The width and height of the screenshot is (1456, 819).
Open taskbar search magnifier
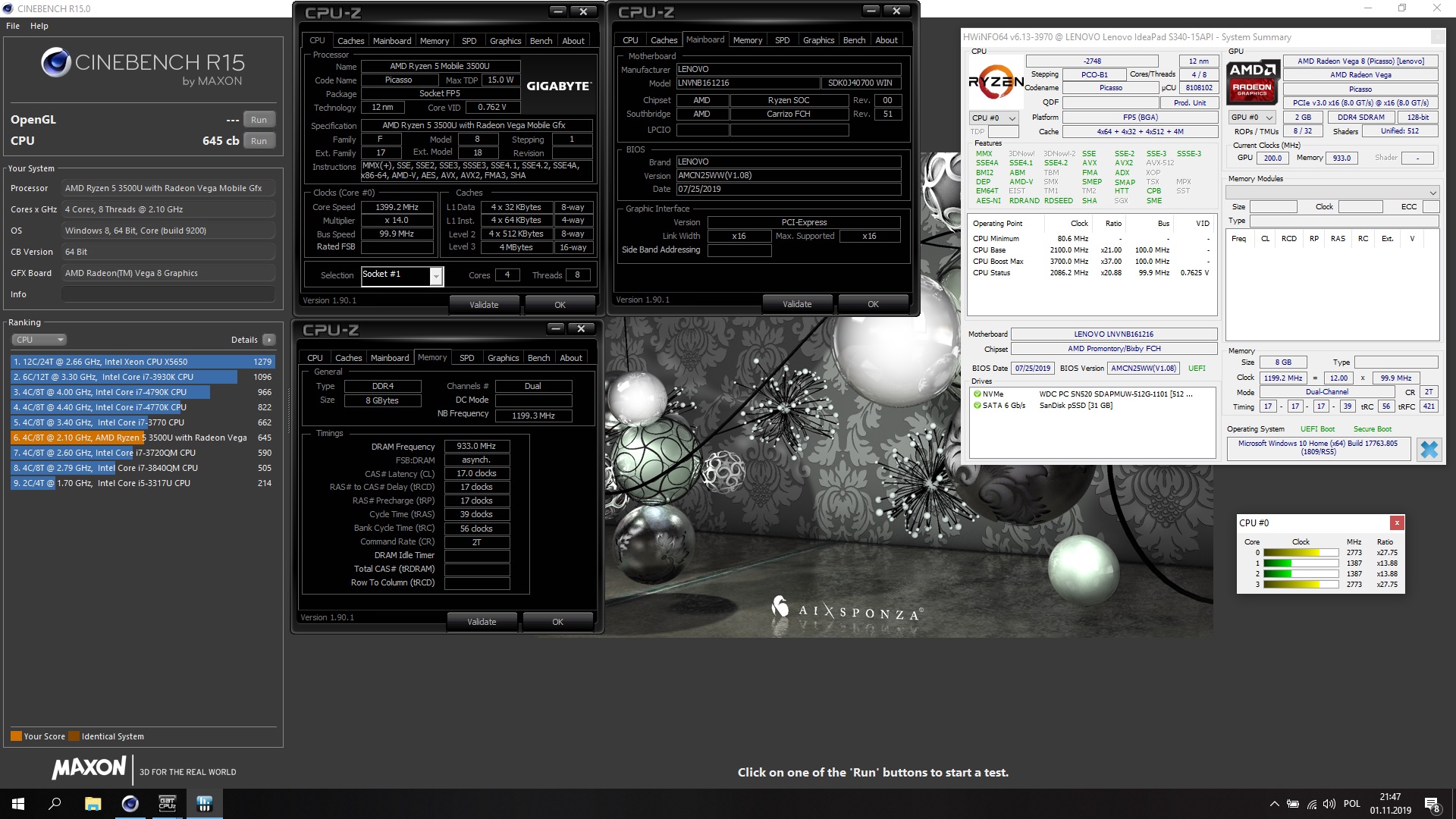coord(55,804)
